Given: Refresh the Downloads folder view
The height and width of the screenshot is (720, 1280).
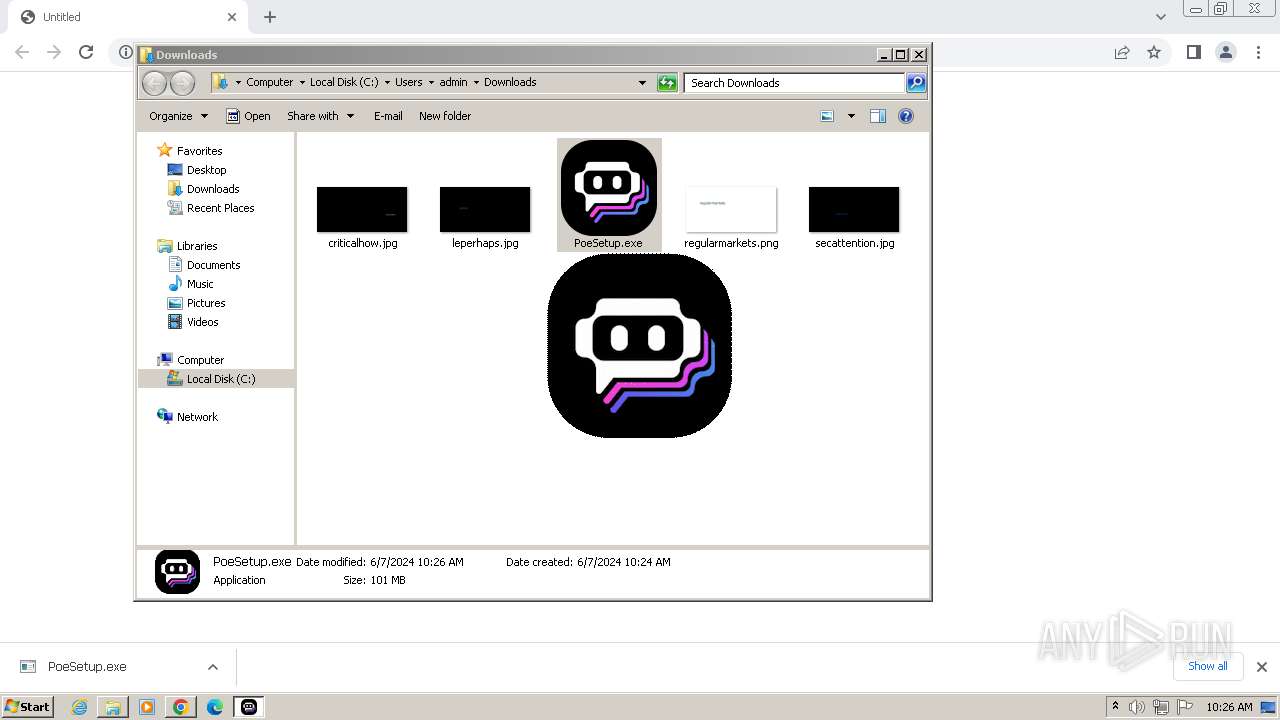Looking at the screenshot, I should click(x=667, y=83).
